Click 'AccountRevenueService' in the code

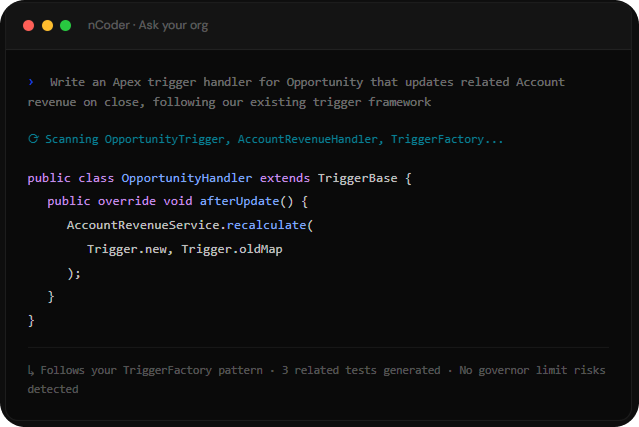pyautogui.click(x=143, y=225)
